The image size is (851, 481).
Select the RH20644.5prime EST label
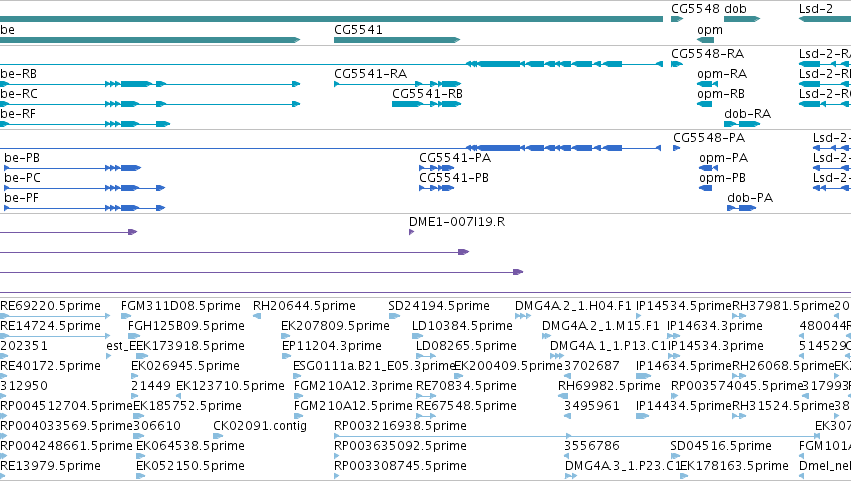pos(304,306)
